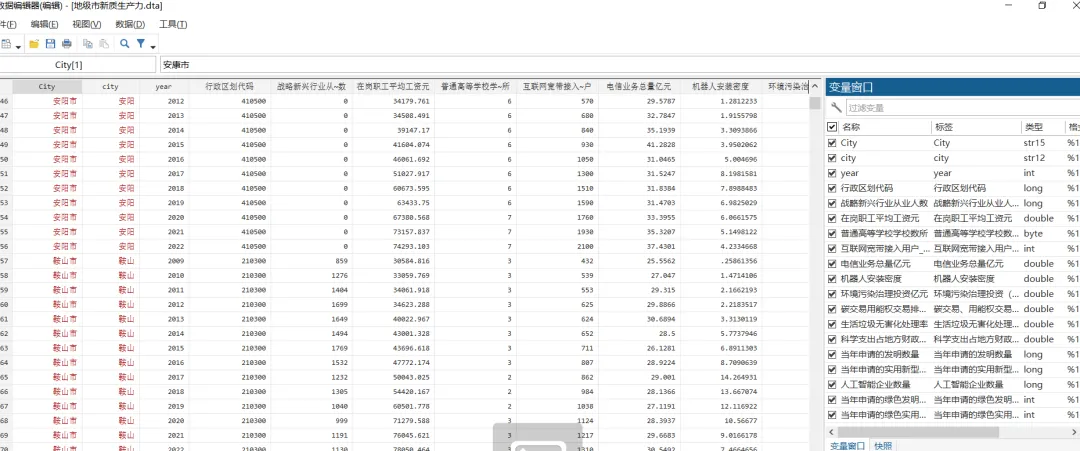This screenshot has height=451, width=1080.
Task: Click the cell with value 34179.761
Action: click(393, 101)
